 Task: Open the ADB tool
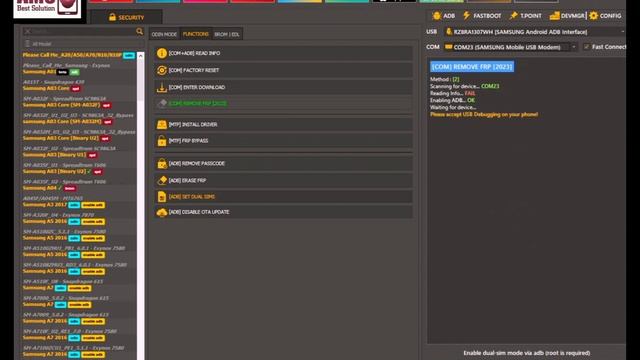[x=444, y=16]
